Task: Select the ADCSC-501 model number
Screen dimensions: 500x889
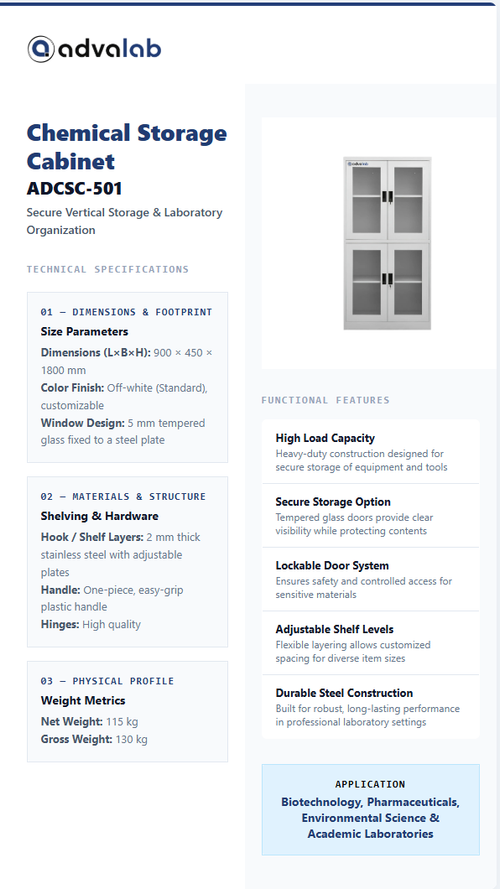Action: (74, 188)
